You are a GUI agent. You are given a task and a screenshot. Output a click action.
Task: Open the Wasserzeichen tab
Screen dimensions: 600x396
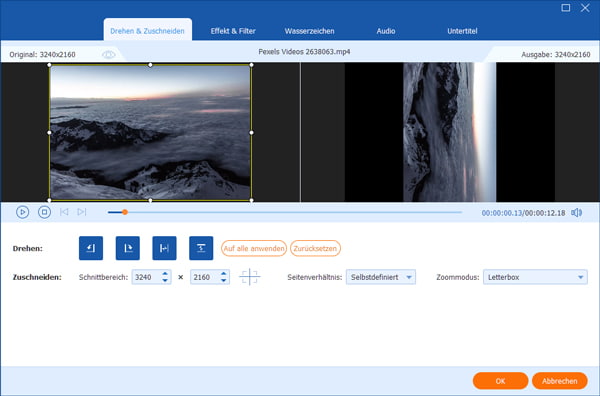click(x=309, y=31)
